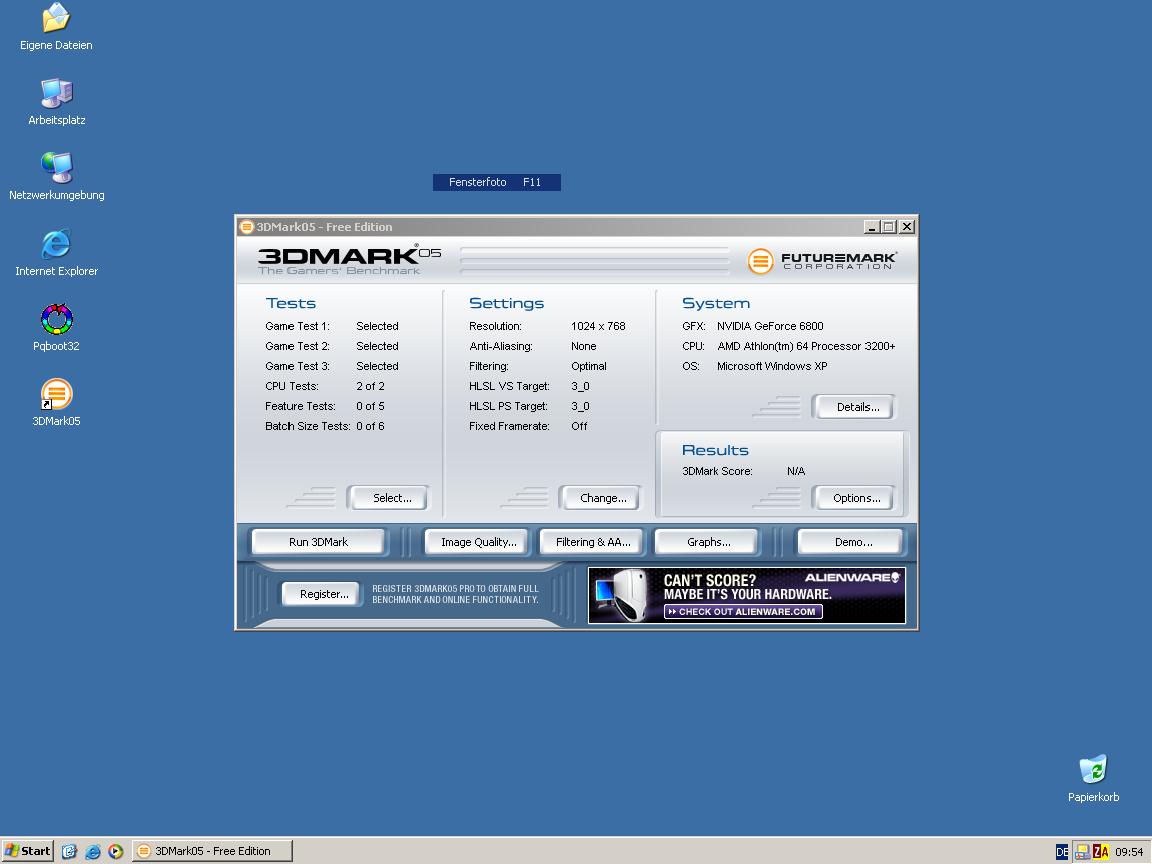Click the Alienware advertisement banner
Image resolution: width=1152 pixels, height=864 pixels.
click(747, 595)
